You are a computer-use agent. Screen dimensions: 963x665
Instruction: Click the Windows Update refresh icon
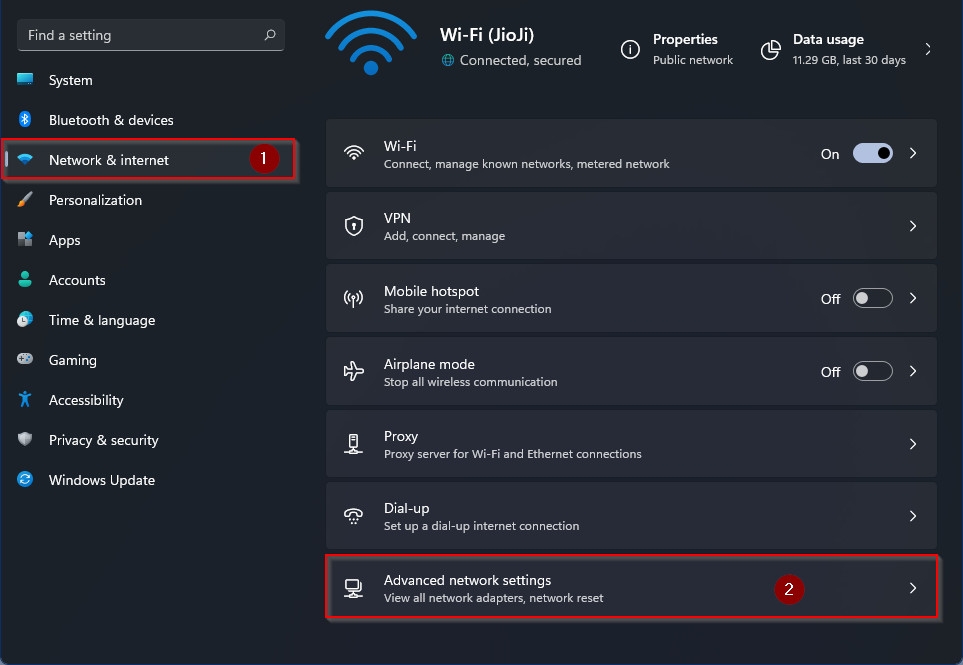pos(25,479)
